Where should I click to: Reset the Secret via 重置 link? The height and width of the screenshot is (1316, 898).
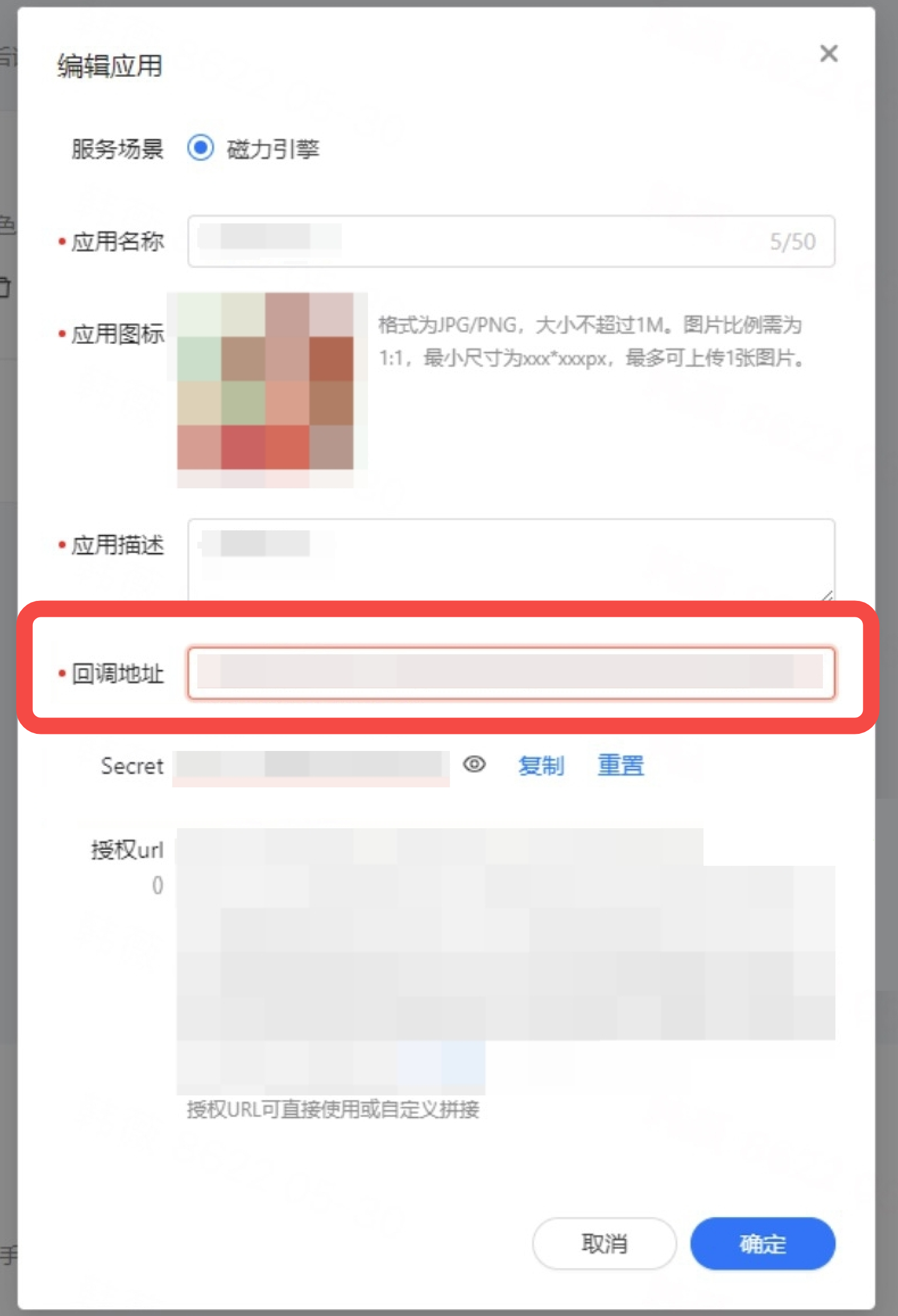(x=620, y=765)
